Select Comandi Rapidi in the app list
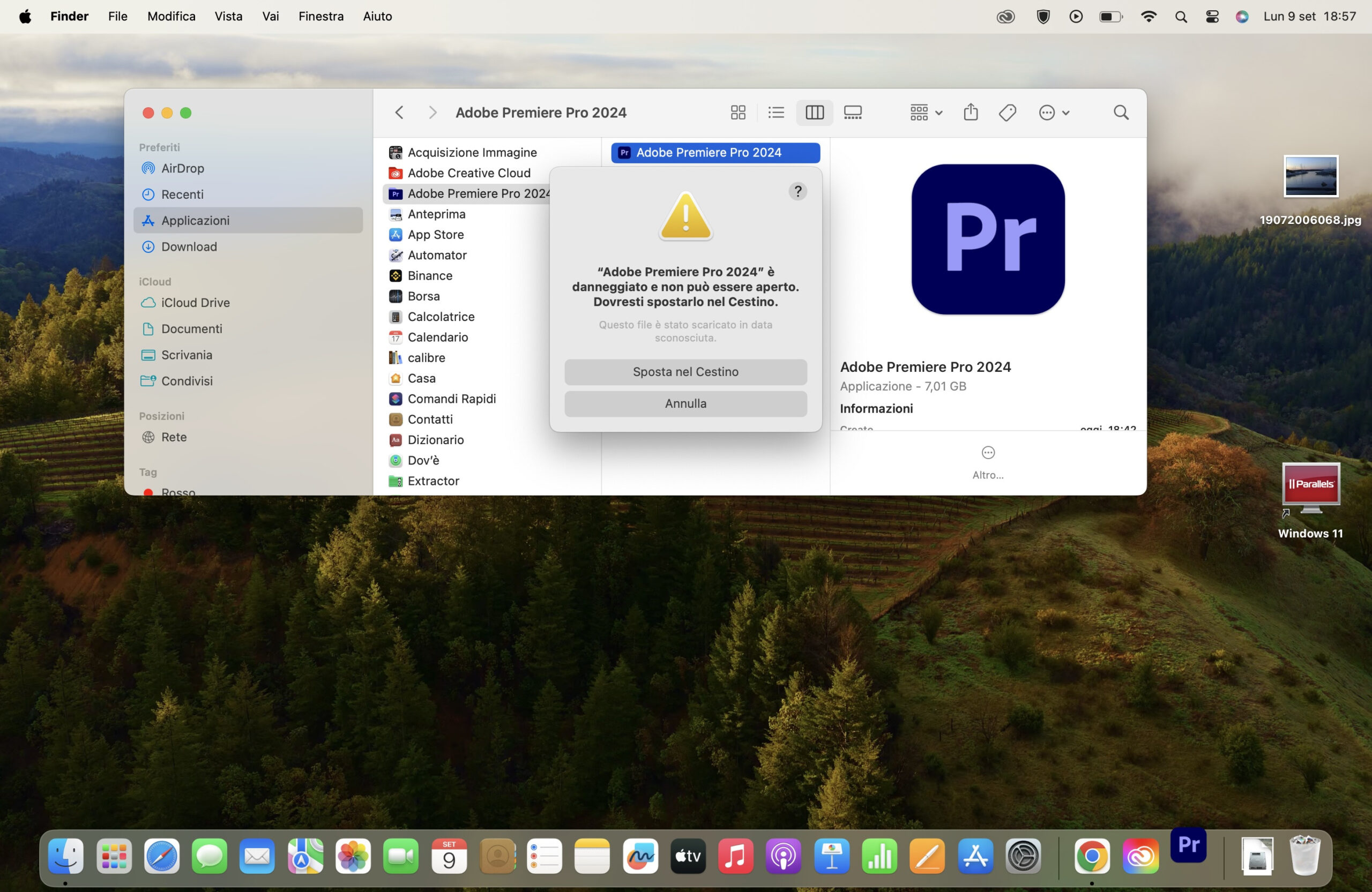 click(x=467, y=399)
